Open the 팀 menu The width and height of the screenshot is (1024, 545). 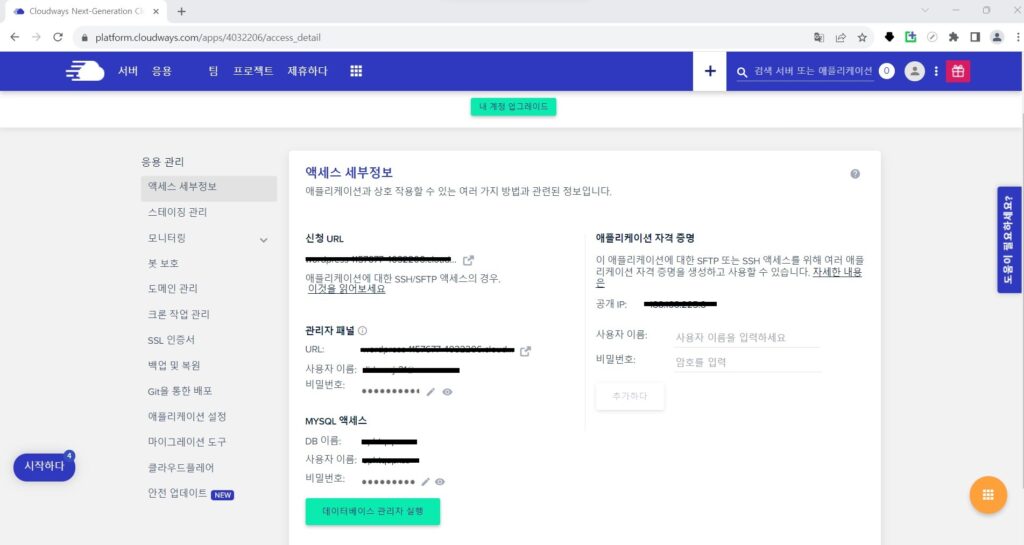tap(214, 71)
